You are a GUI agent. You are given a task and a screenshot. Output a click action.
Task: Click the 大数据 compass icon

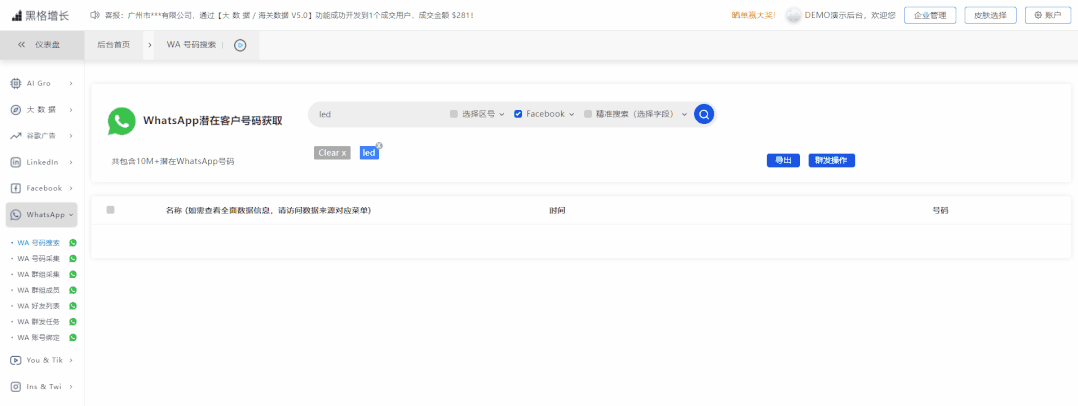16,109
